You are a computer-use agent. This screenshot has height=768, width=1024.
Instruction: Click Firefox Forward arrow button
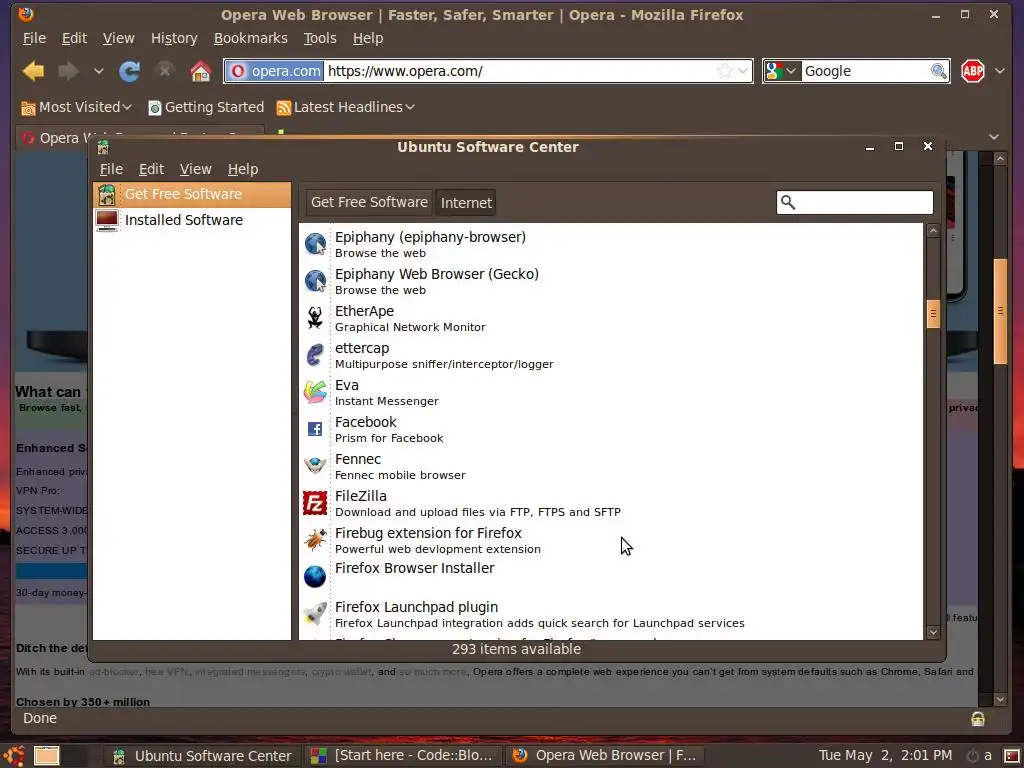68,71
